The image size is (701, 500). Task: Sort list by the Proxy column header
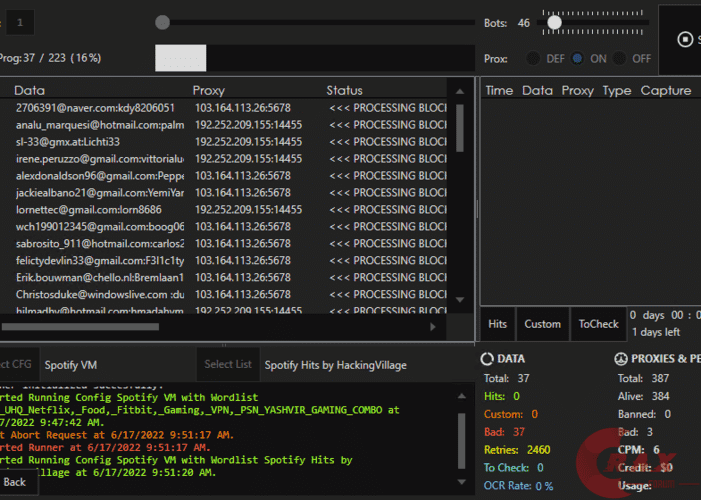pos(209,90)
